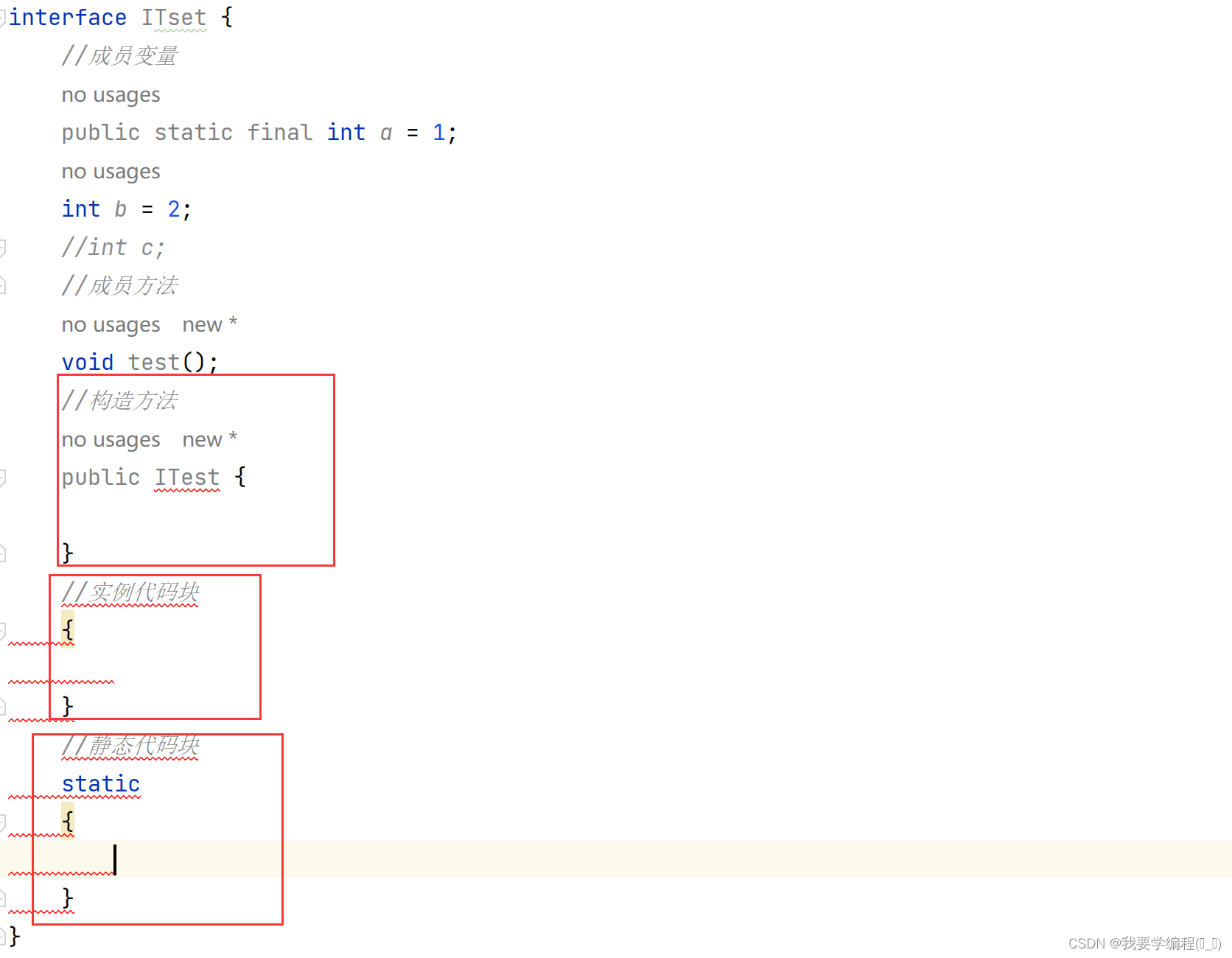Viewport: 1232px width, 958px height.
Task: Collapse the public ITest constructor block
Action: point(2,477)
